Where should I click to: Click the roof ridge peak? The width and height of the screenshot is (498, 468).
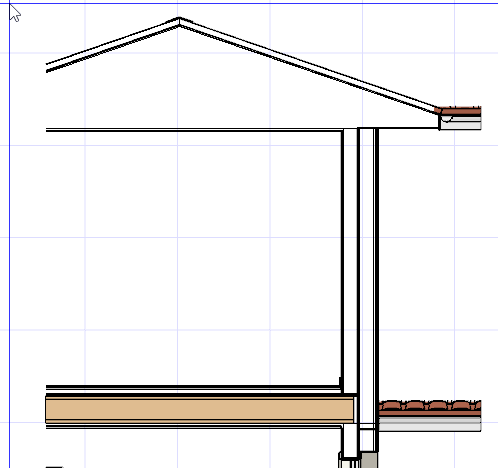[x=179, y=22]
